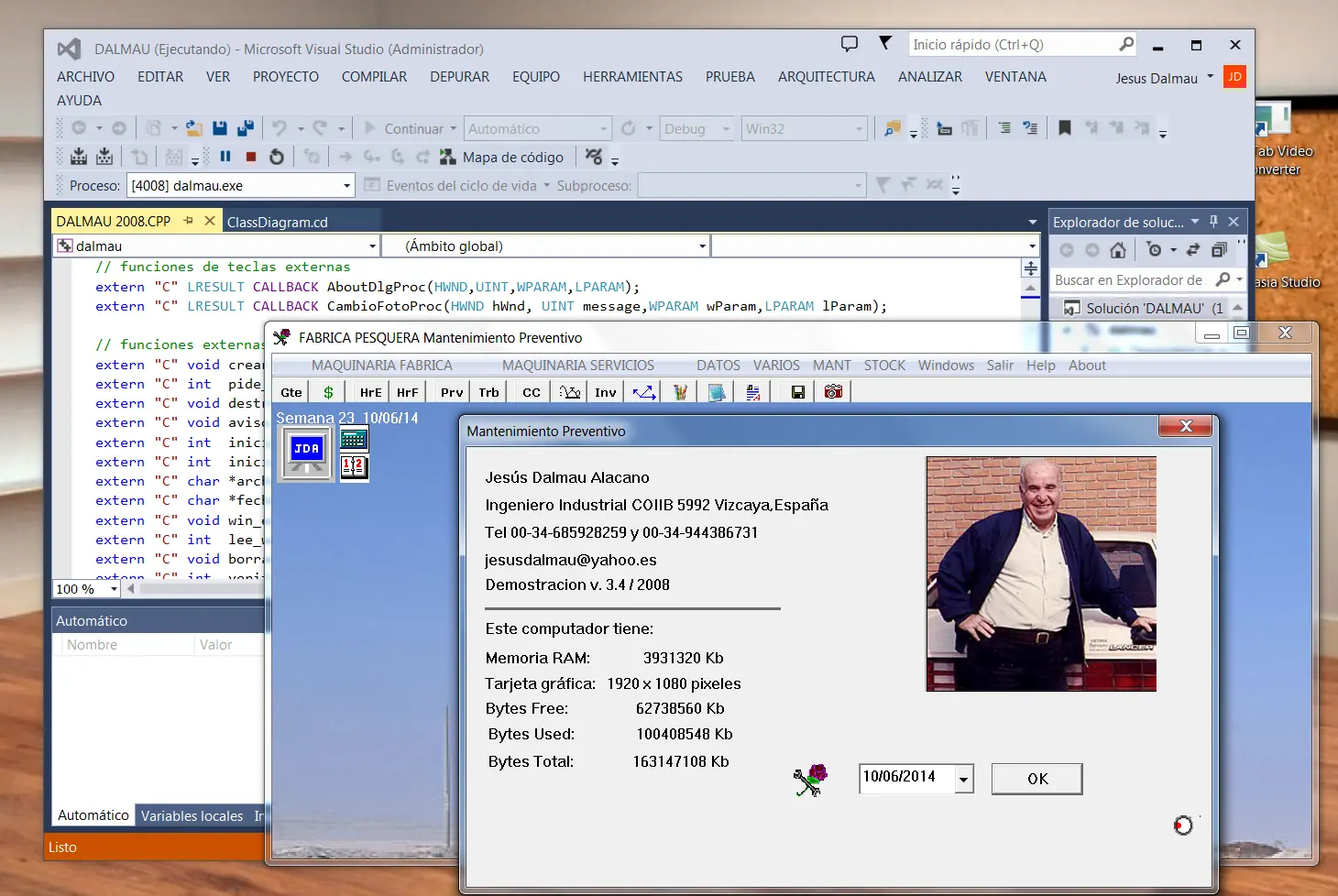Click OK in Mantenimiento Preventivo dialog
The width and height of the screenshot is (1338, 896).
(1037, 779)
